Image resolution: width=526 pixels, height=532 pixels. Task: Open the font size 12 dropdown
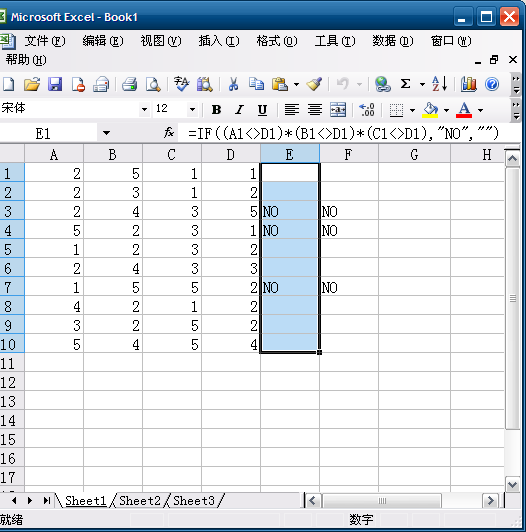pos(192,110)
